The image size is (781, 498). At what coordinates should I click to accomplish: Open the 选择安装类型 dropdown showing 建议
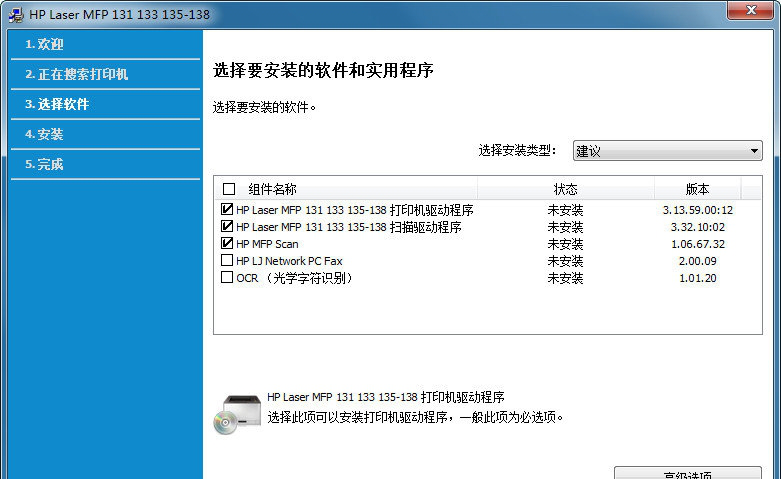tap(667, 150)
